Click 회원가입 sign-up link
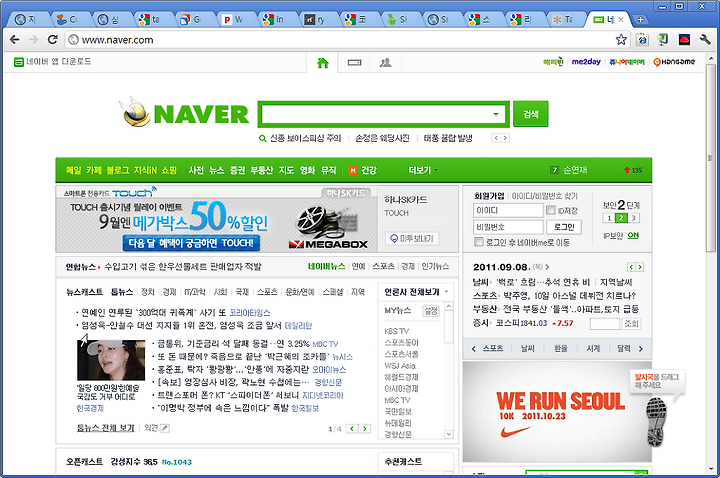Image resolution: width=720 pixels, height=478 pixels. point(489,196)
